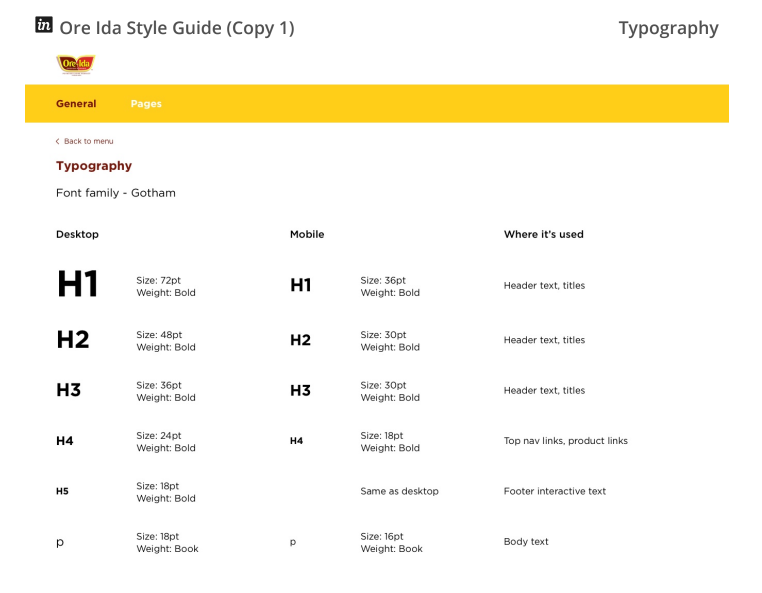762x593 pixels.
Task: Click the mobile H3 sample
Action: click(300, 390)
